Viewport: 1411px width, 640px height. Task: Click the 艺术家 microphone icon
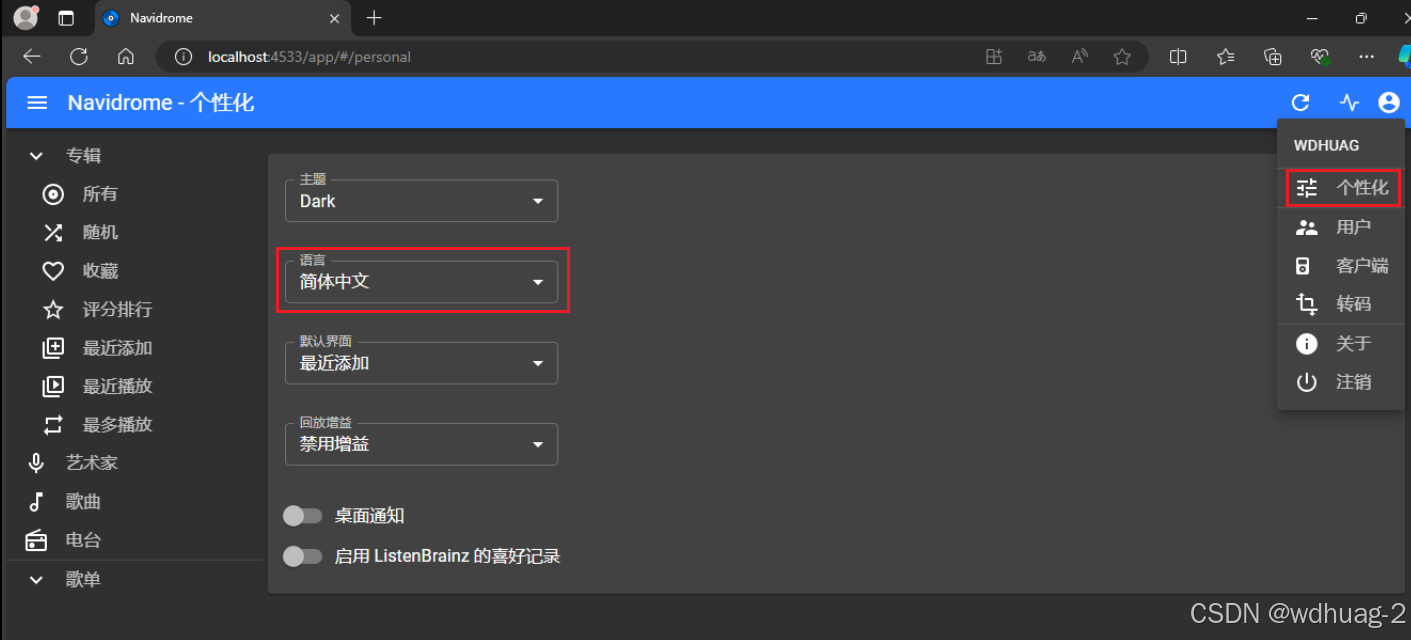click(36, 463)
